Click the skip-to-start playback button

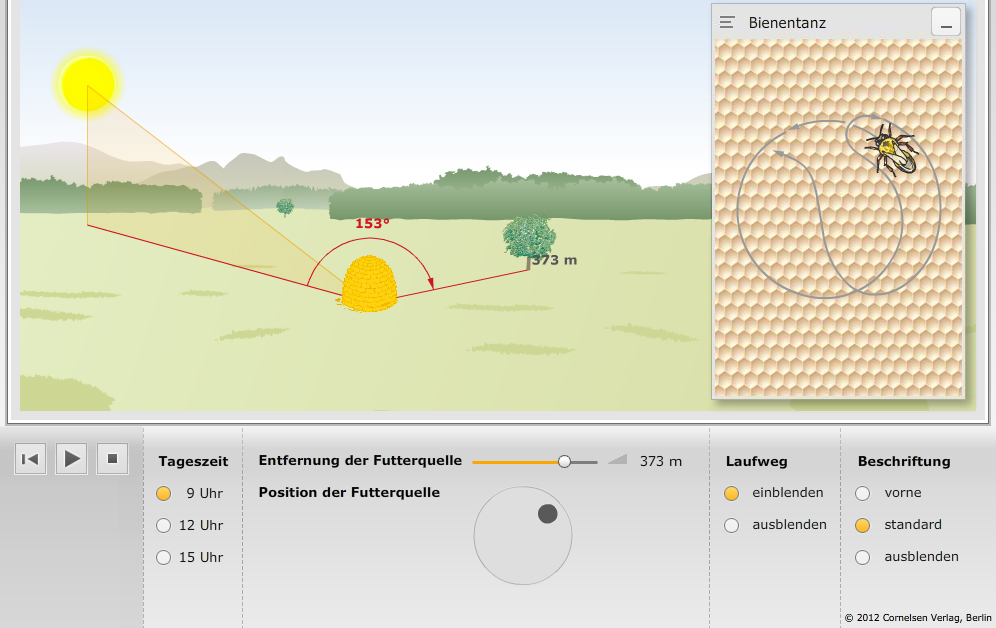[x=30, y=459]
